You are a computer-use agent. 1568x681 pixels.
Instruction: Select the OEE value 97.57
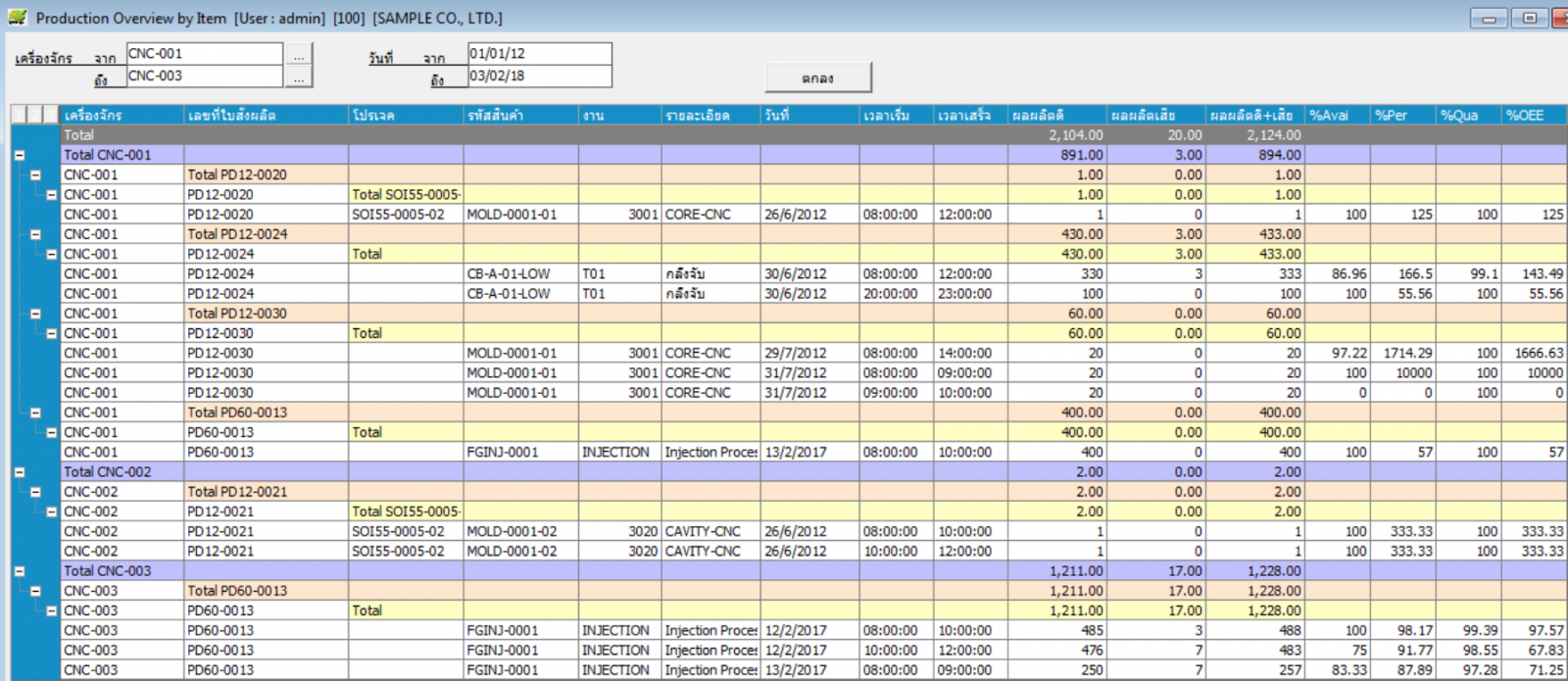point(1534,631)
